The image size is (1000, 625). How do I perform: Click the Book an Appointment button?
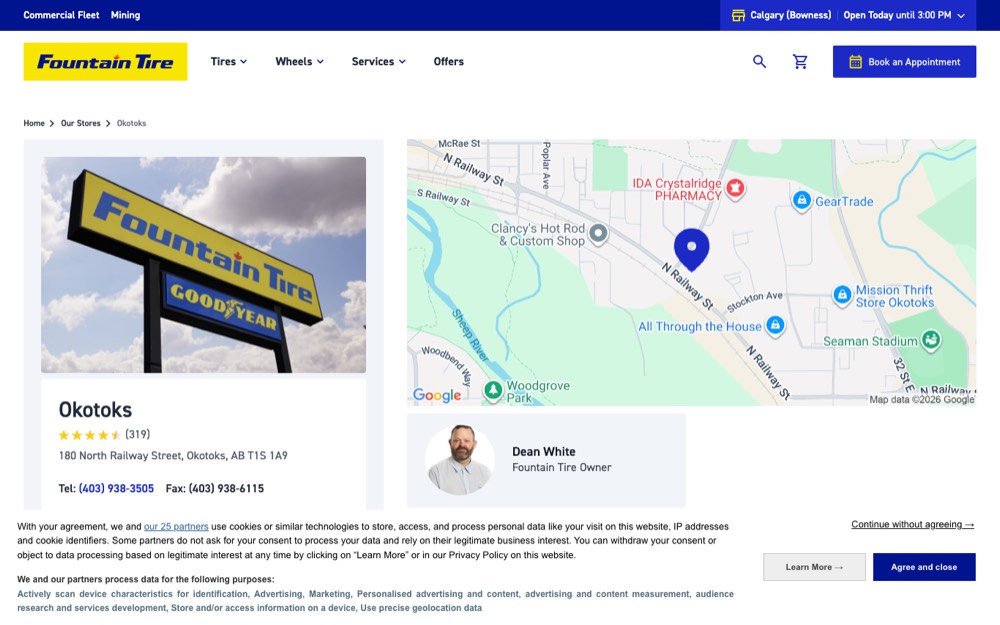point(904,62)
